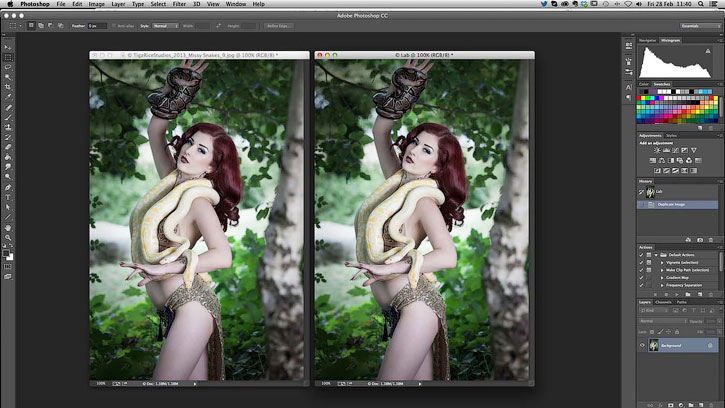Select the Type tool
725x408 pixels.
8,198
